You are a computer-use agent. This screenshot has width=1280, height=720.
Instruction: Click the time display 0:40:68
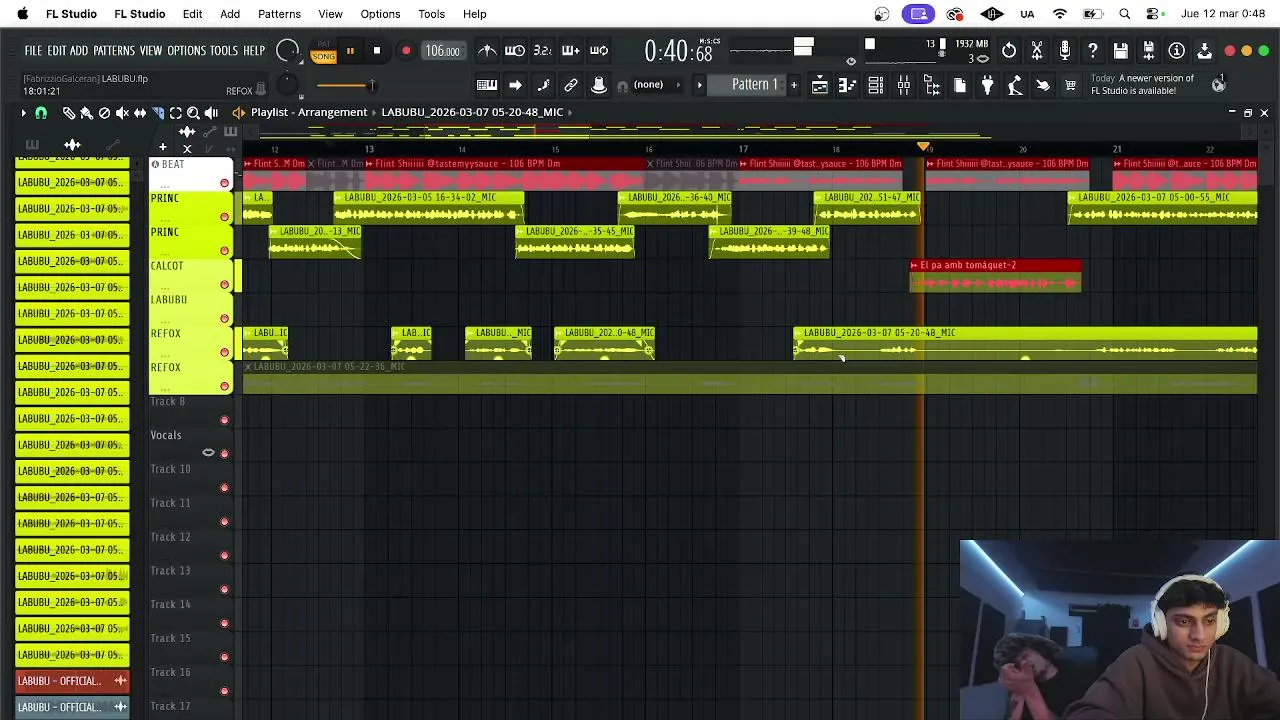coord(678,51)
